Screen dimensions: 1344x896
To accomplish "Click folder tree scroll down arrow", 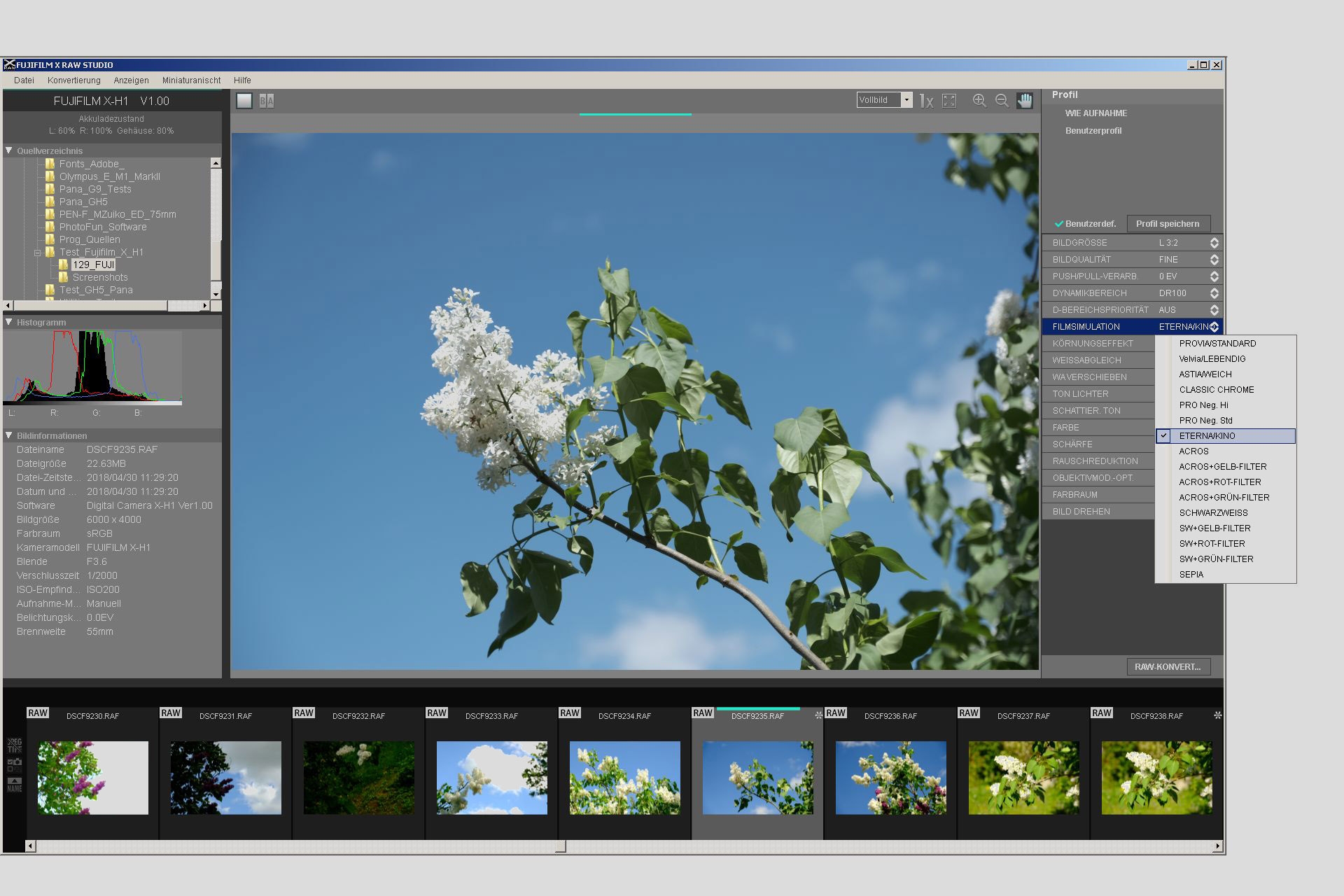I will pyautogui.click(x=216, y=295).
